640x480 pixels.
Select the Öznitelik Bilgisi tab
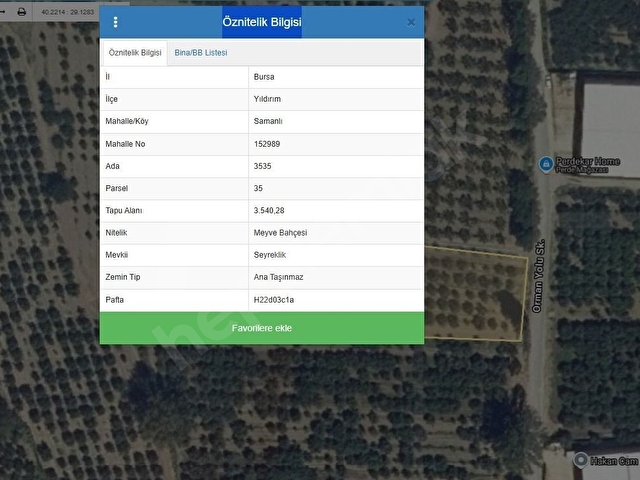click(x=135, y=53)
